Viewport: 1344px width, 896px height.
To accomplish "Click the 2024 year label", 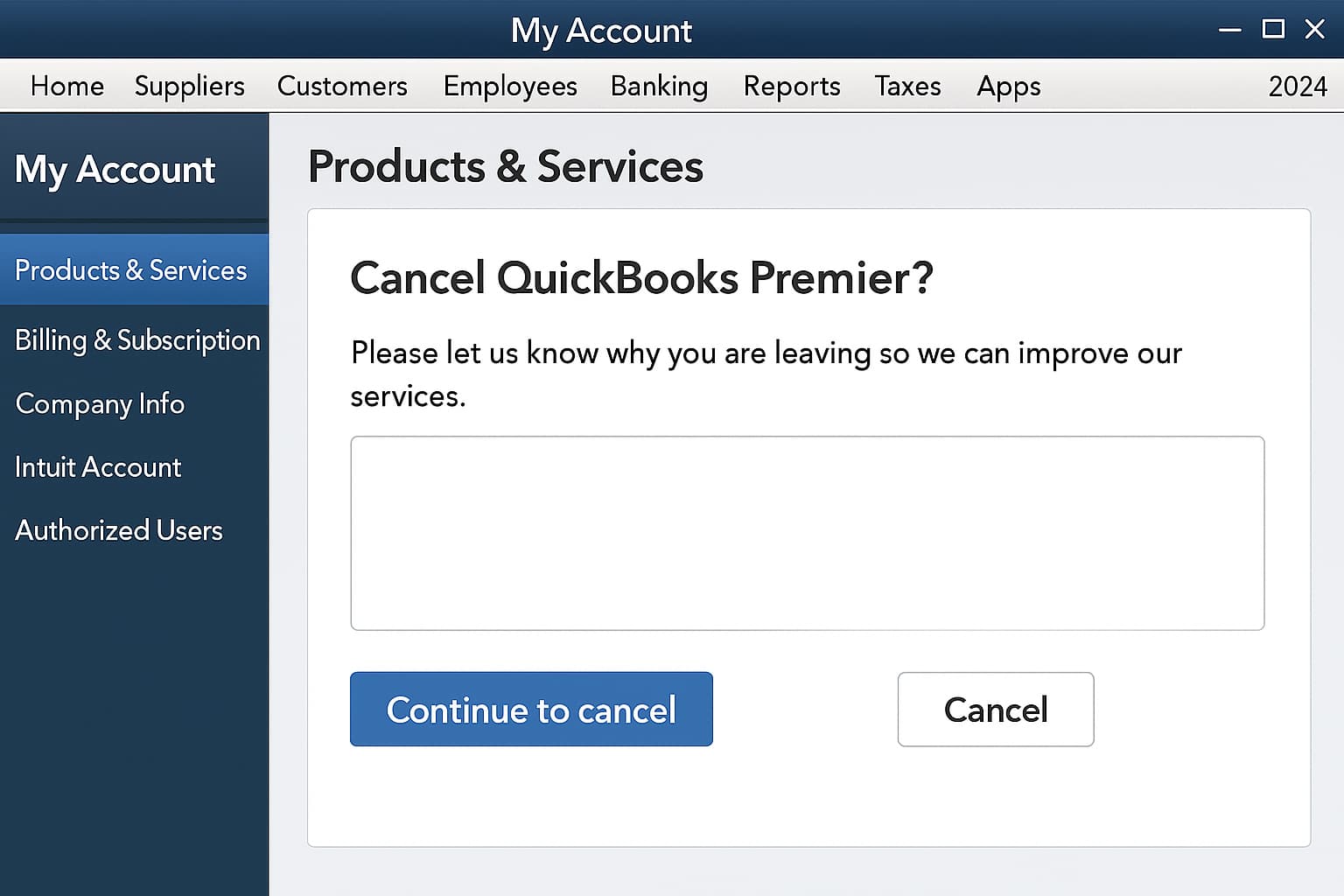I will click(1298, 86).
